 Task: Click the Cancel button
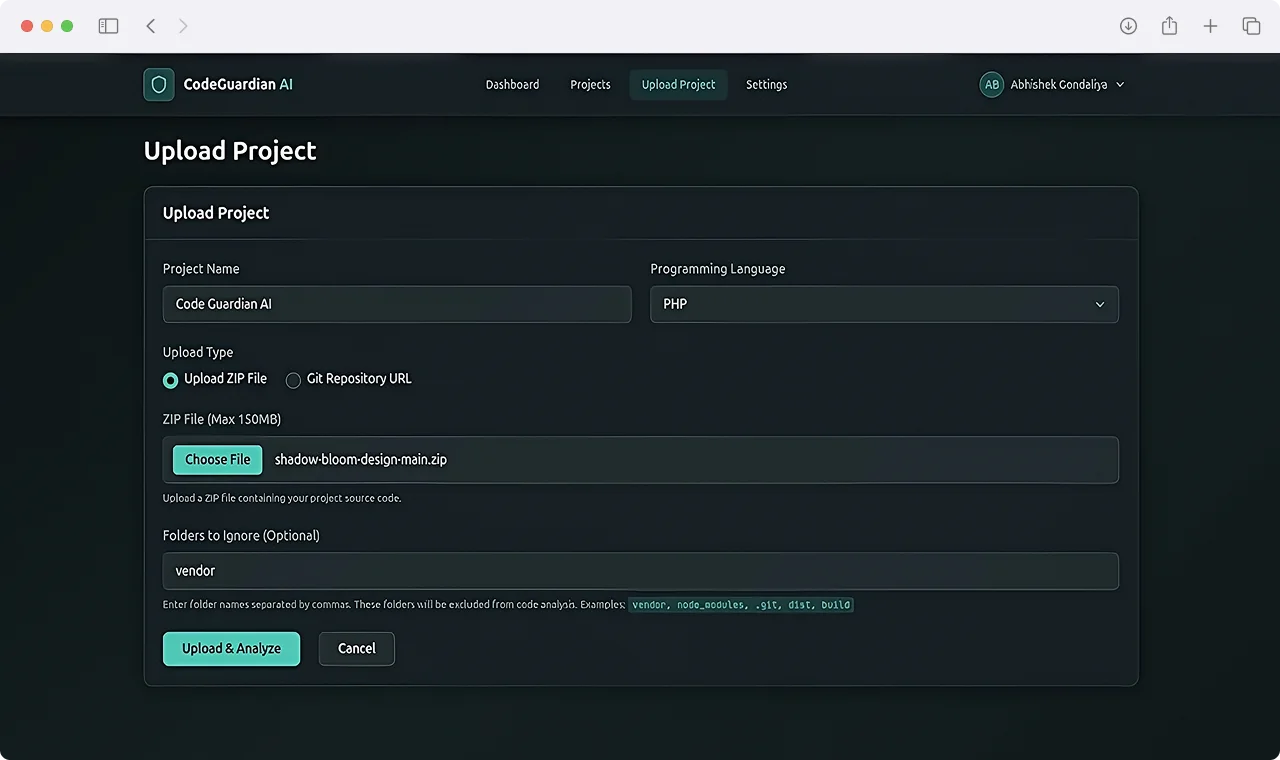tap(357, 649)
